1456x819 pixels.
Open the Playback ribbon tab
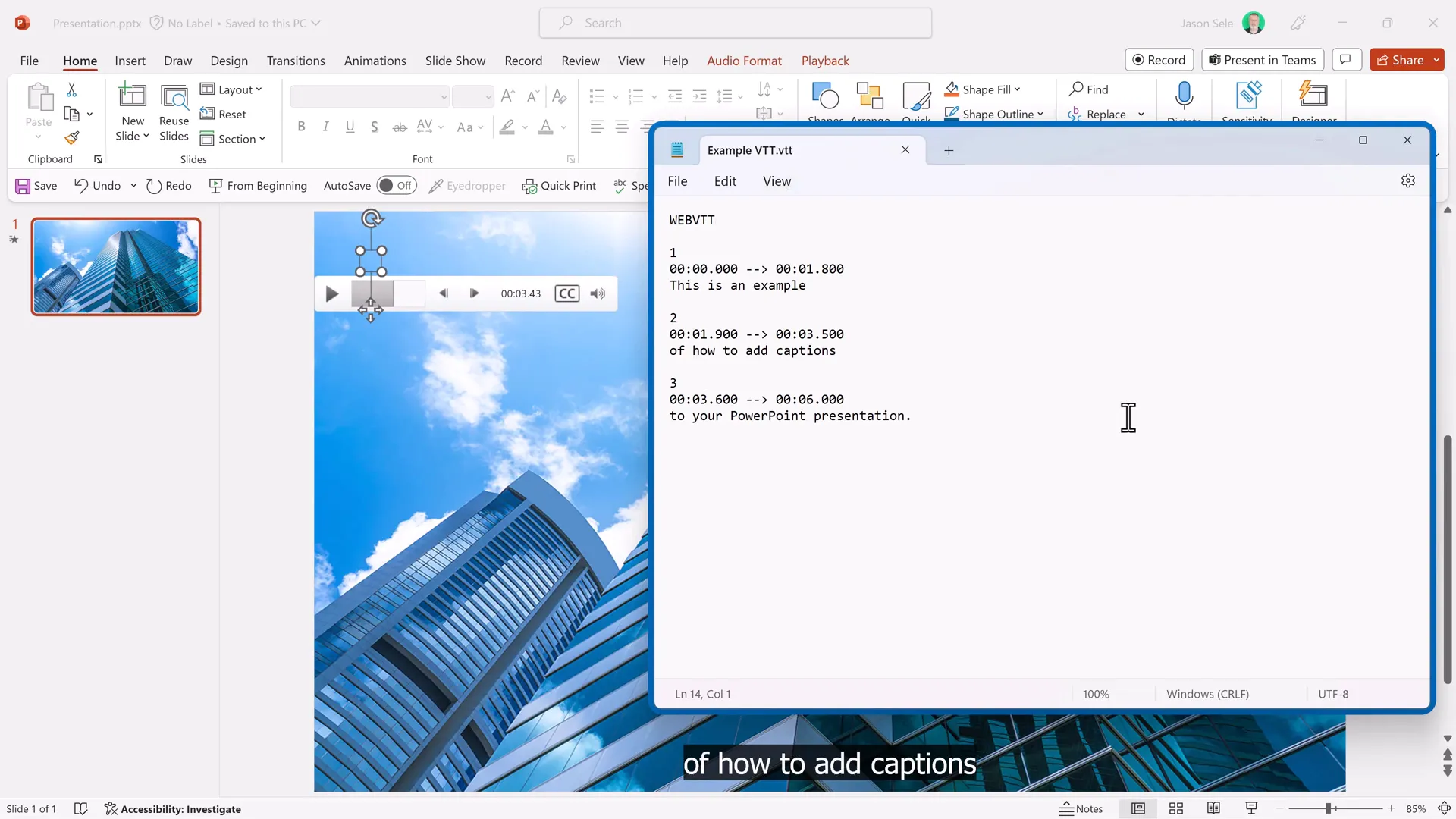point(825,61)
